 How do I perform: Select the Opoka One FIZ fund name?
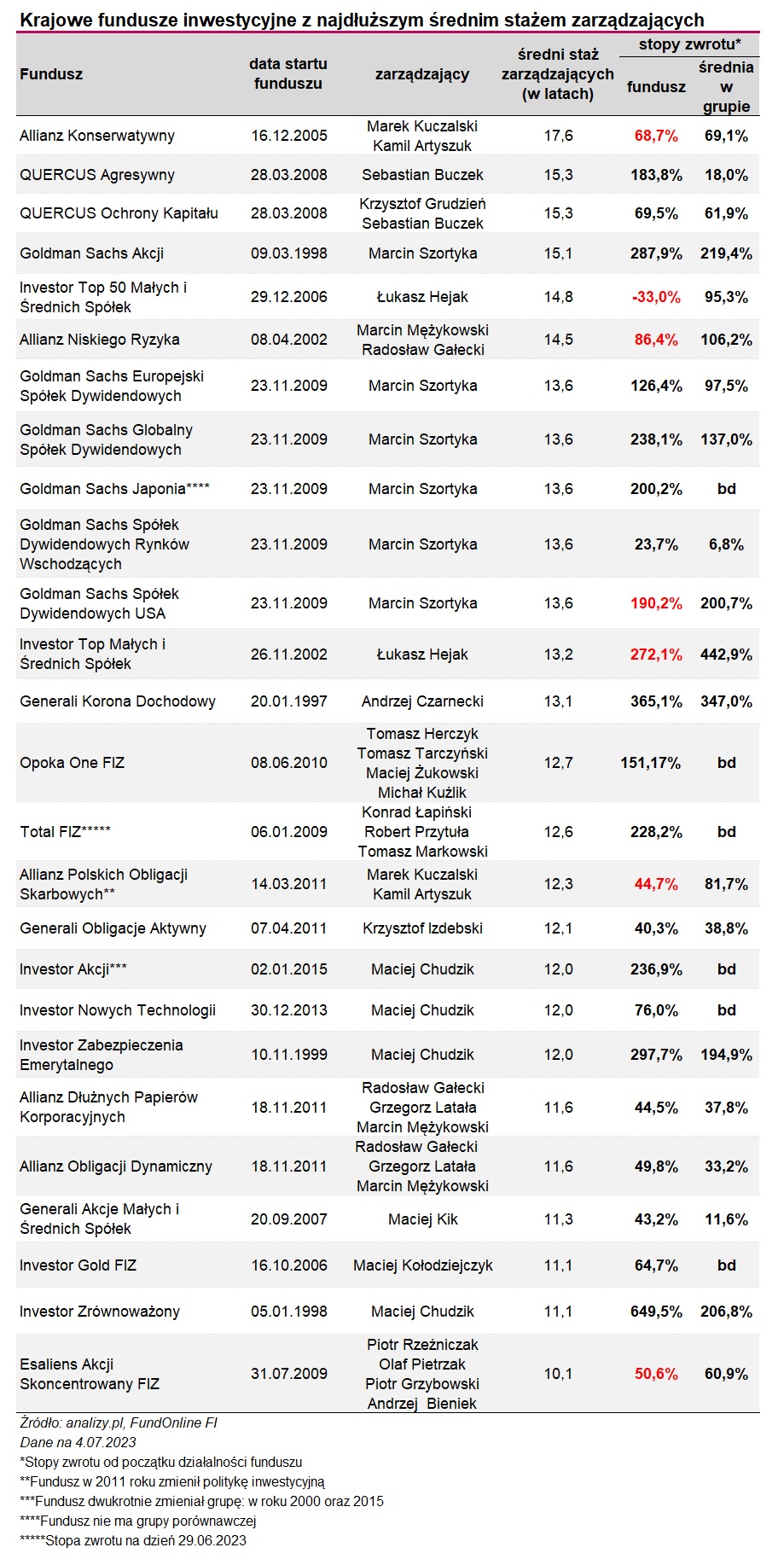(x=73, y=763)
